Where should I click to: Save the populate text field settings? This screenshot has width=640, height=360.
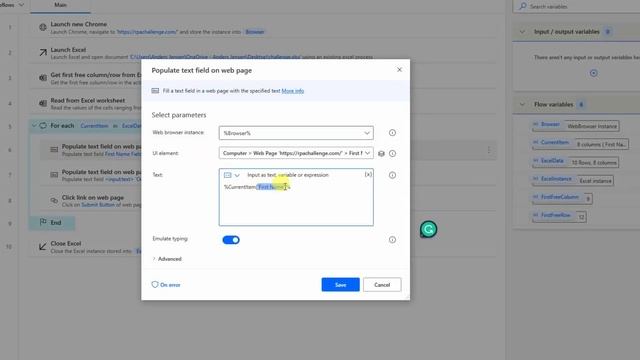tap(340, 284)
